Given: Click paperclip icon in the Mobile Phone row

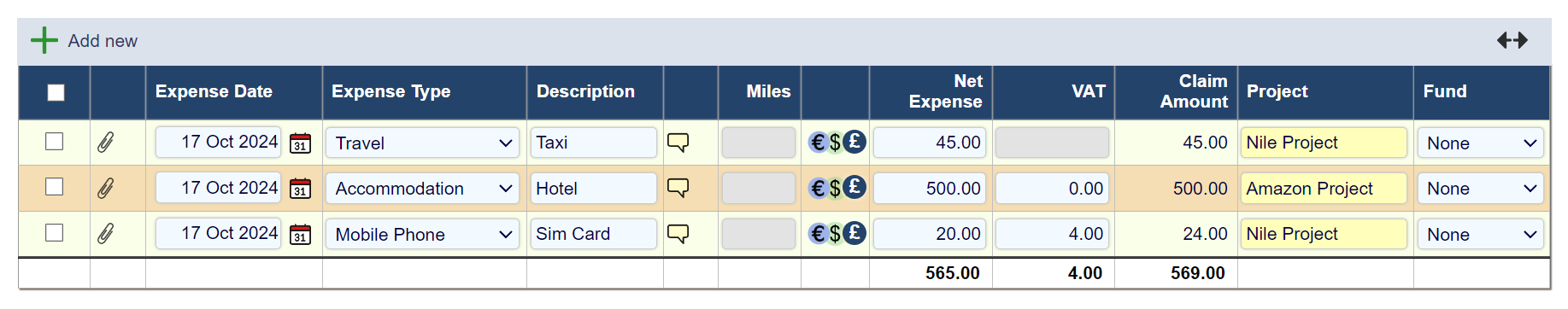Looking at the screenshot, I should coord(105,233).
